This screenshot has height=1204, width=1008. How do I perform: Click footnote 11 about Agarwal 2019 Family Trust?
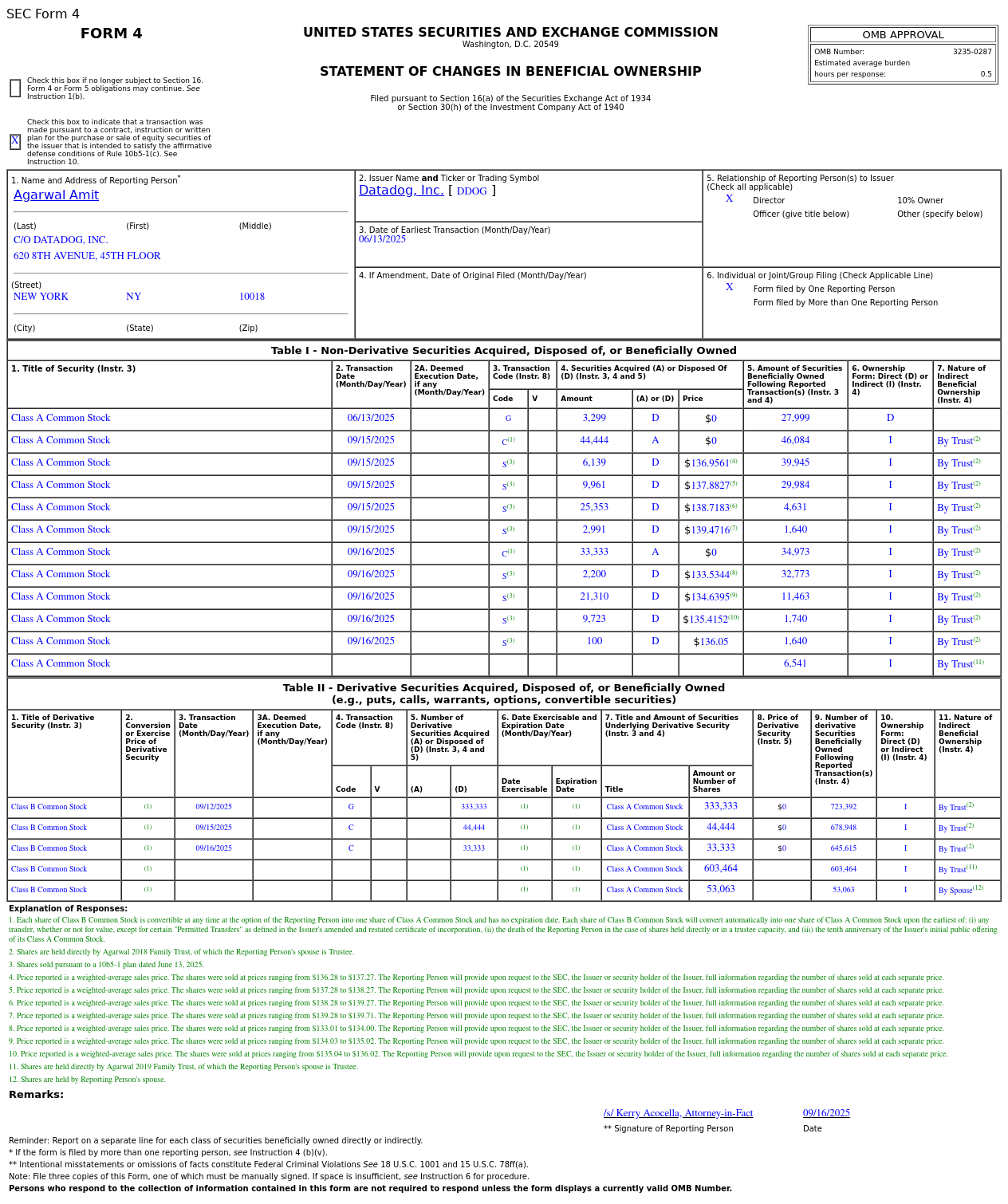183,1067
